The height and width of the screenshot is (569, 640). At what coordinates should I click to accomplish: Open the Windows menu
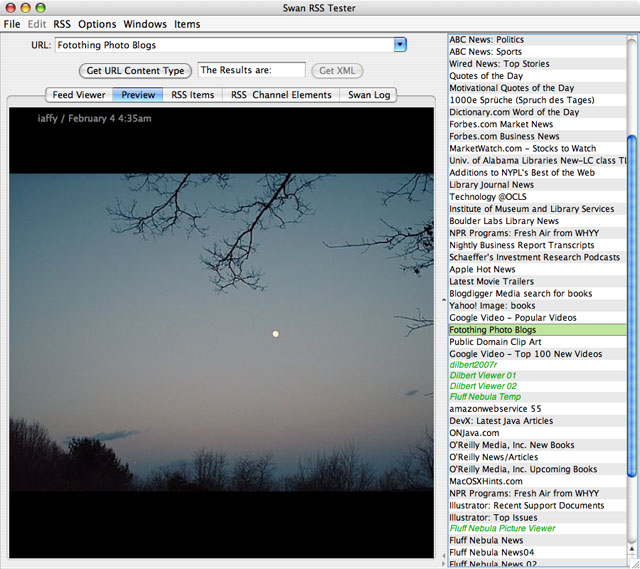point(145,24)
